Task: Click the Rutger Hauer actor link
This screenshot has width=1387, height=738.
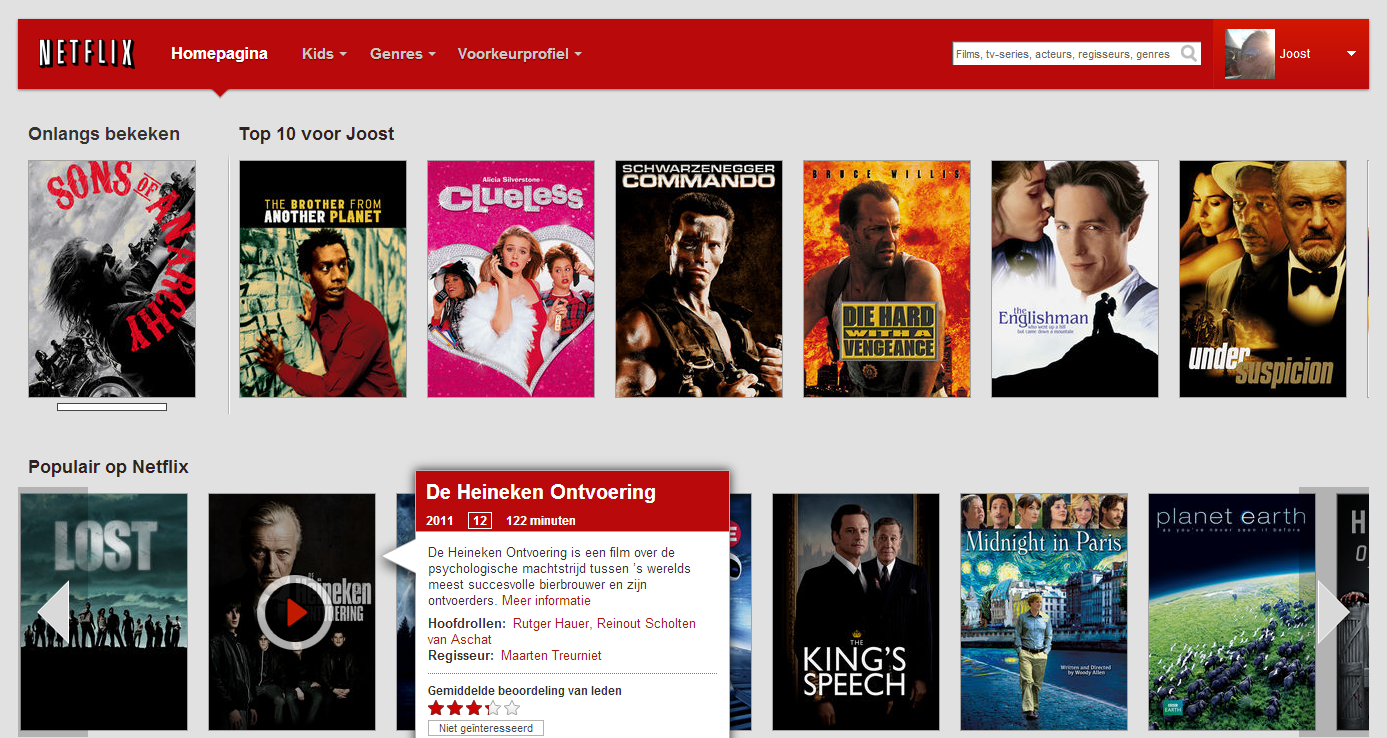Action: 553,623
